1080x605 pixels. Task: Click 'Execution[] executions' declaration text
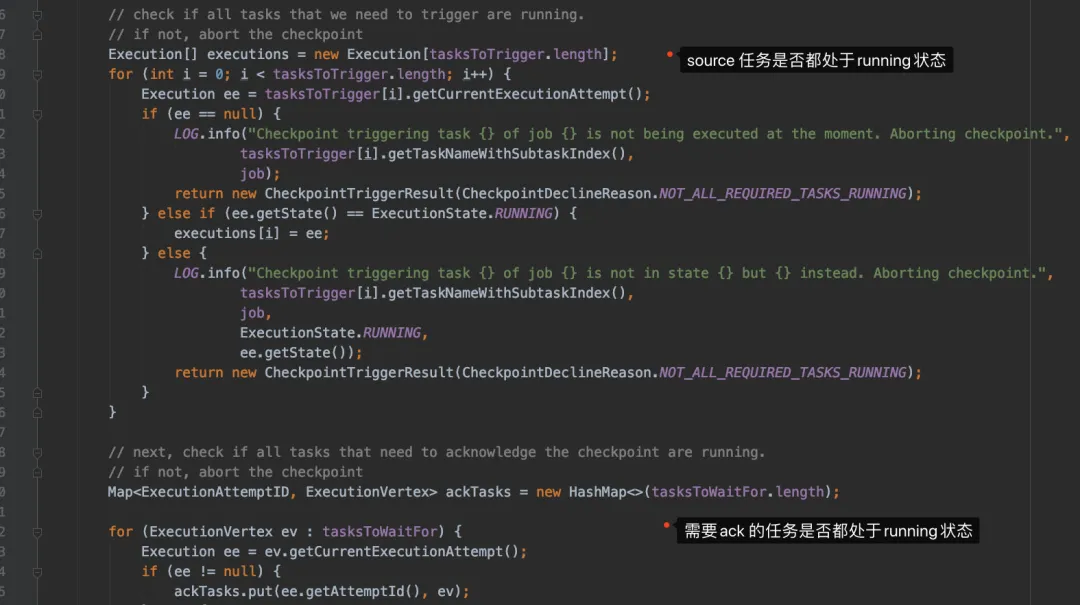point(198,54)
